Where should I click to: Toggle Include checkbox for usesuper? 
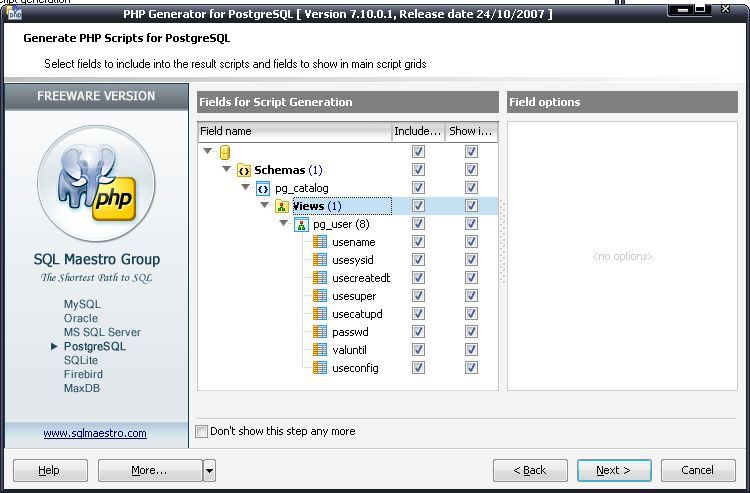pyautogui.click(x=418, y=296)
